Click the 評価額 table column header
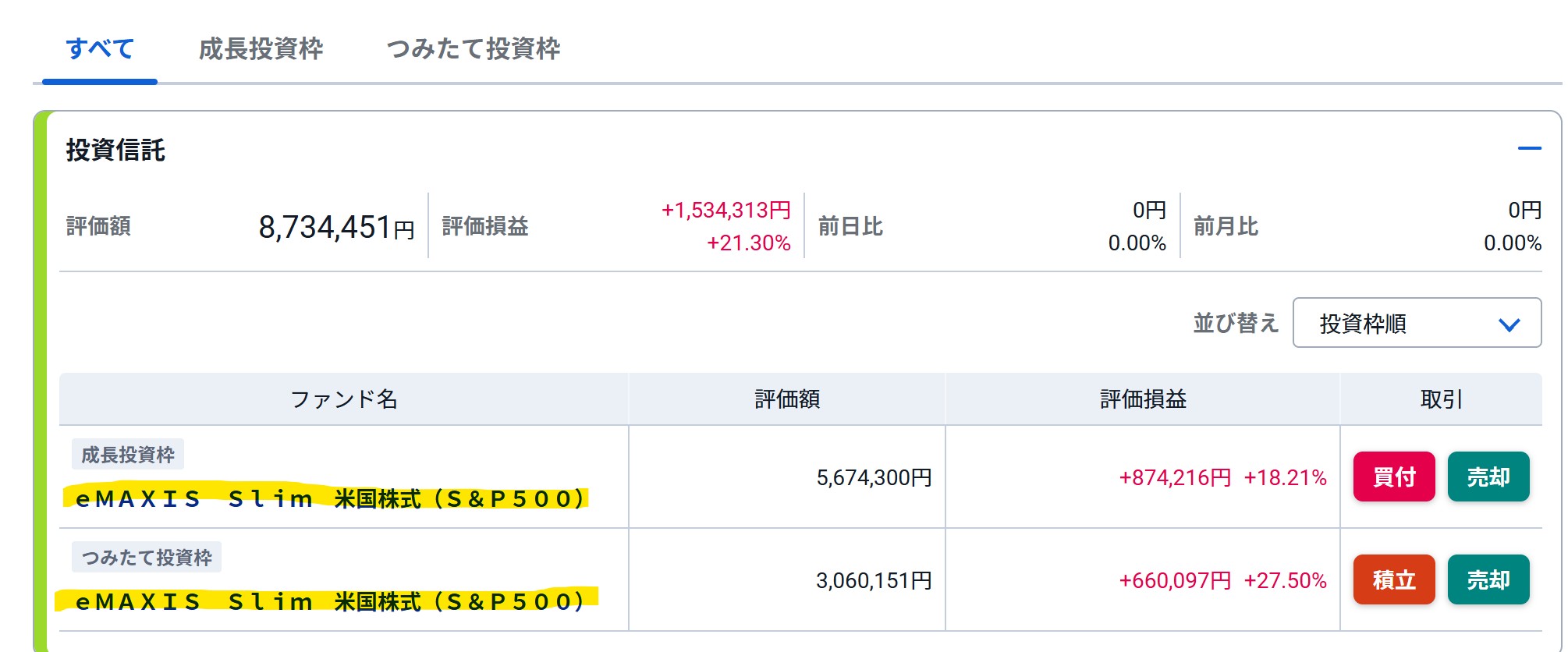The image size is (1568, 652). pyautogui.click(x=787, y=399)
